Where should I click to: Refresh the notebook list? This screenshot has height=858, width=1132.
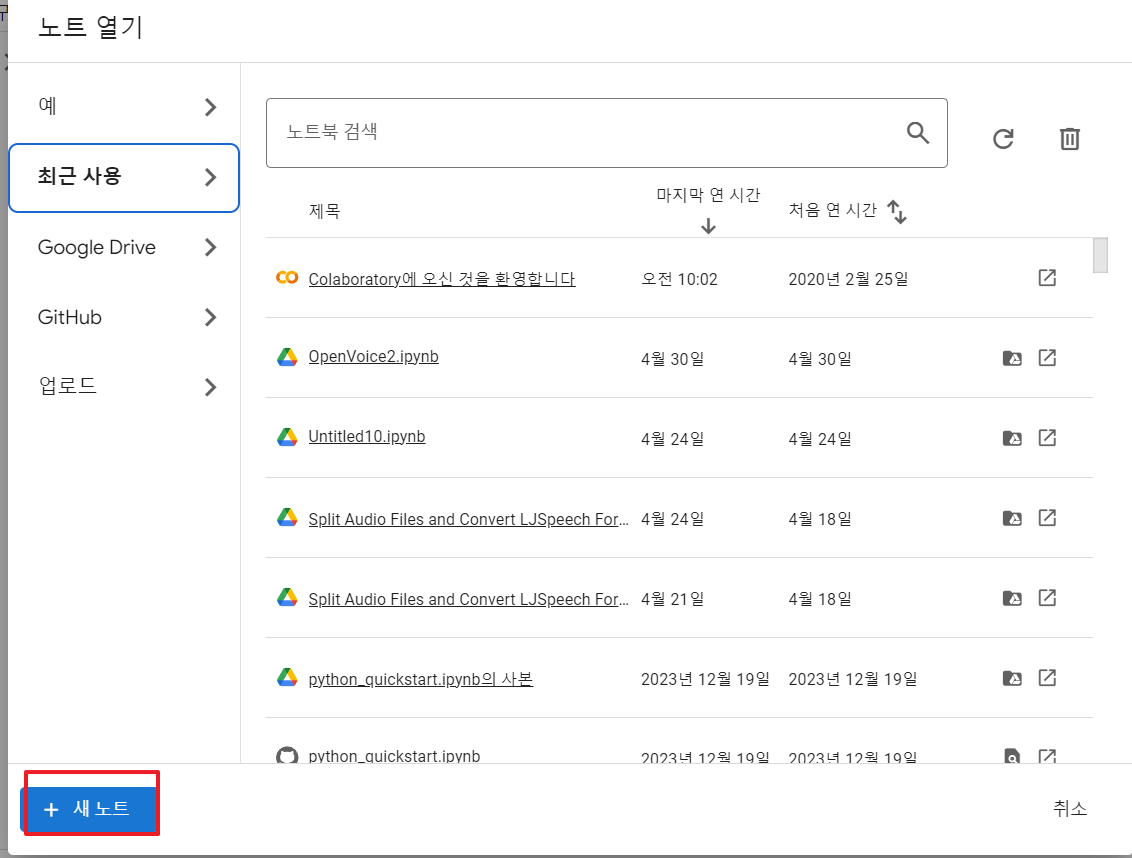pyautogui.click(x=1003, y=139)
